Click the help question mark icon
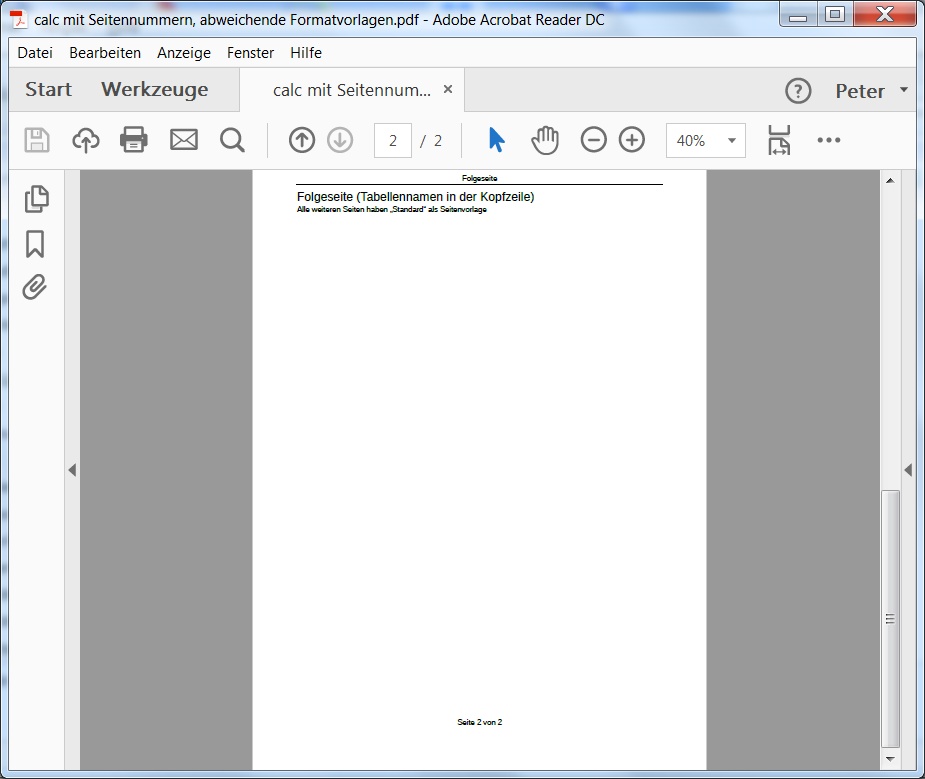The height and width of the screenshot is (779, 925). 798,91
